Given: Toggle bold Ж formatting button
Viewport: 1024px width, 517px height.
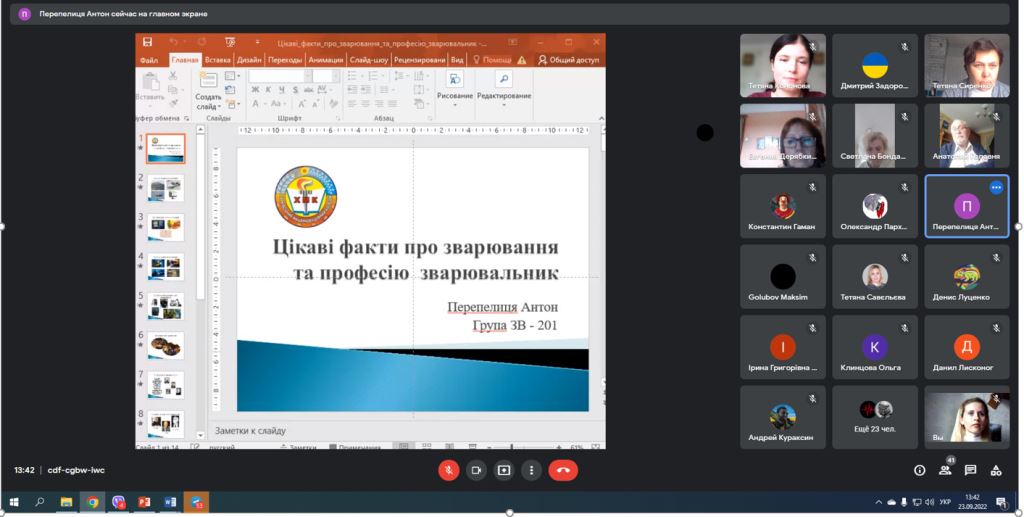Looking at the screenshot, I should 255,89.
